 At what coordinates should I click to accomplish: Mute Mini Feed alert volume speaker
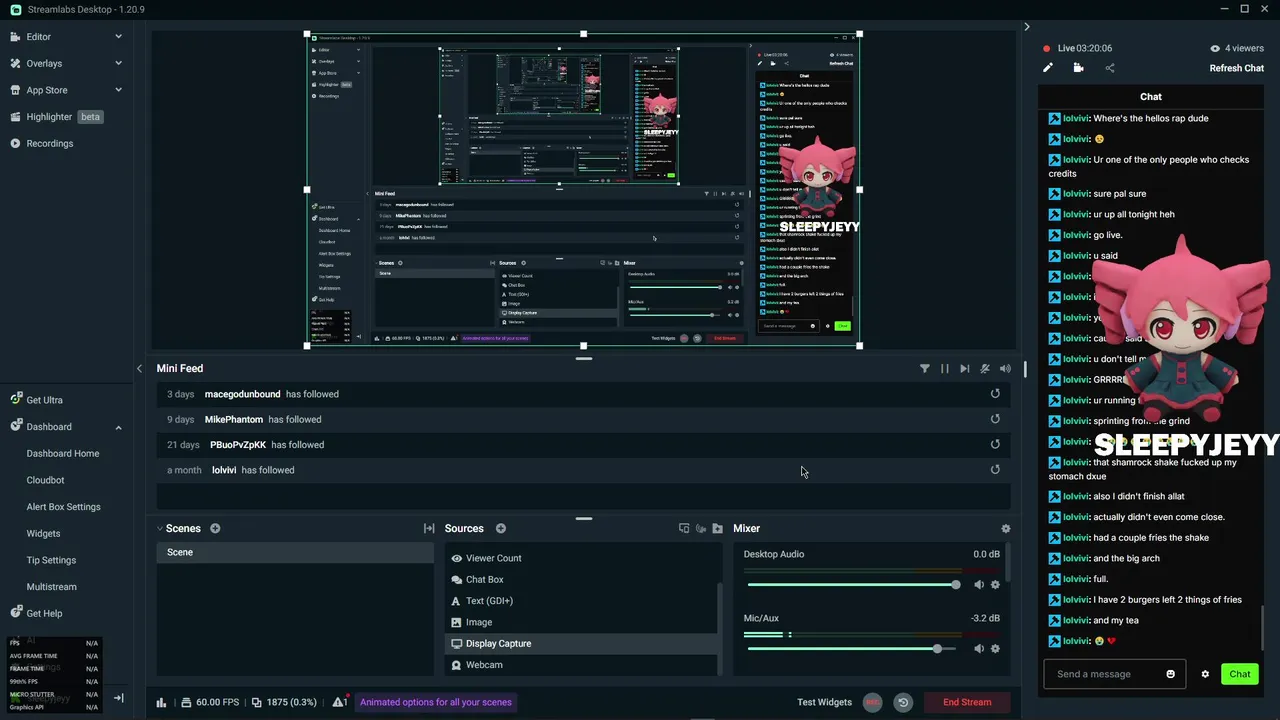point(1005,369)
